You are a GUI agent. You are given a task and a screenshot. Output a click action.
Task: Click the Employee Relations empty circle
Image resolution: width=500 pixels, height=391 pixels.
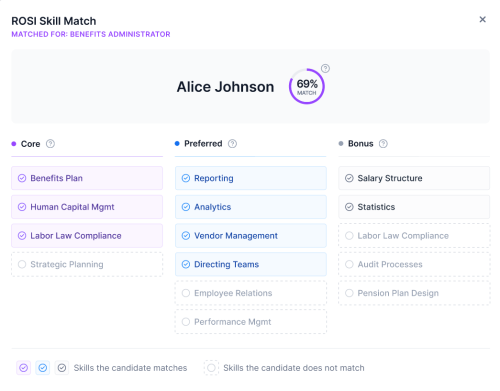(186, 293)
